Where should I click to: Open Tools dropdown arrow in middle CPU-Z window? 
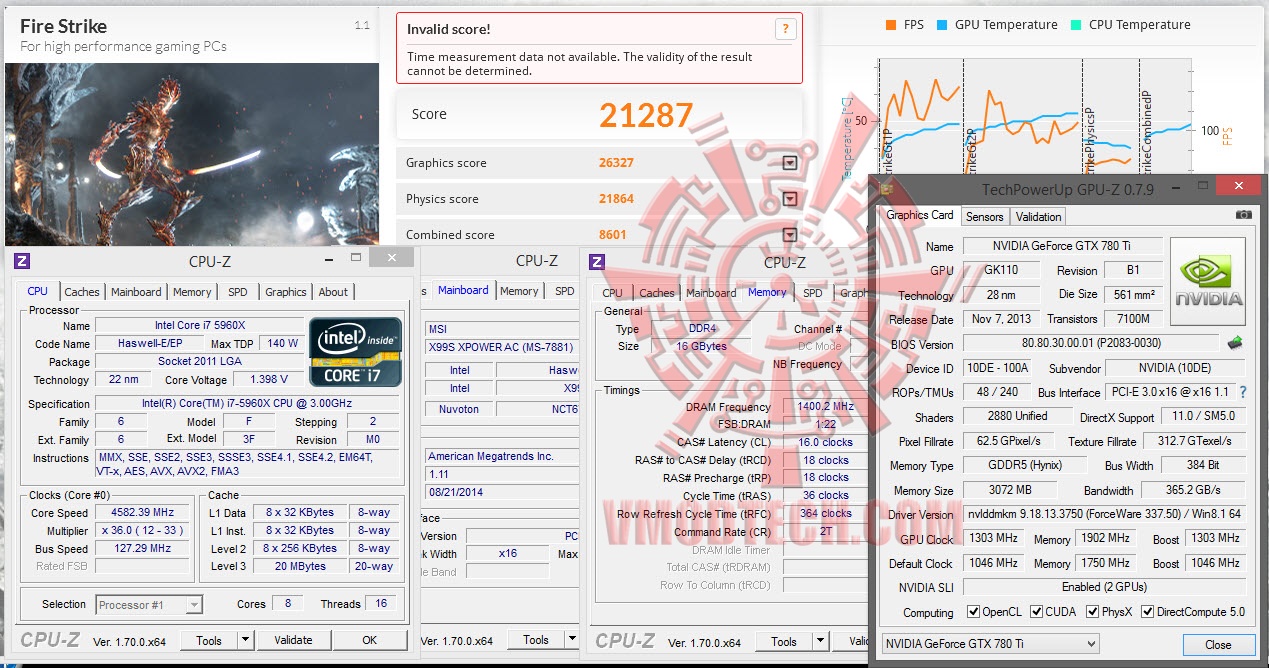(572, 640)
